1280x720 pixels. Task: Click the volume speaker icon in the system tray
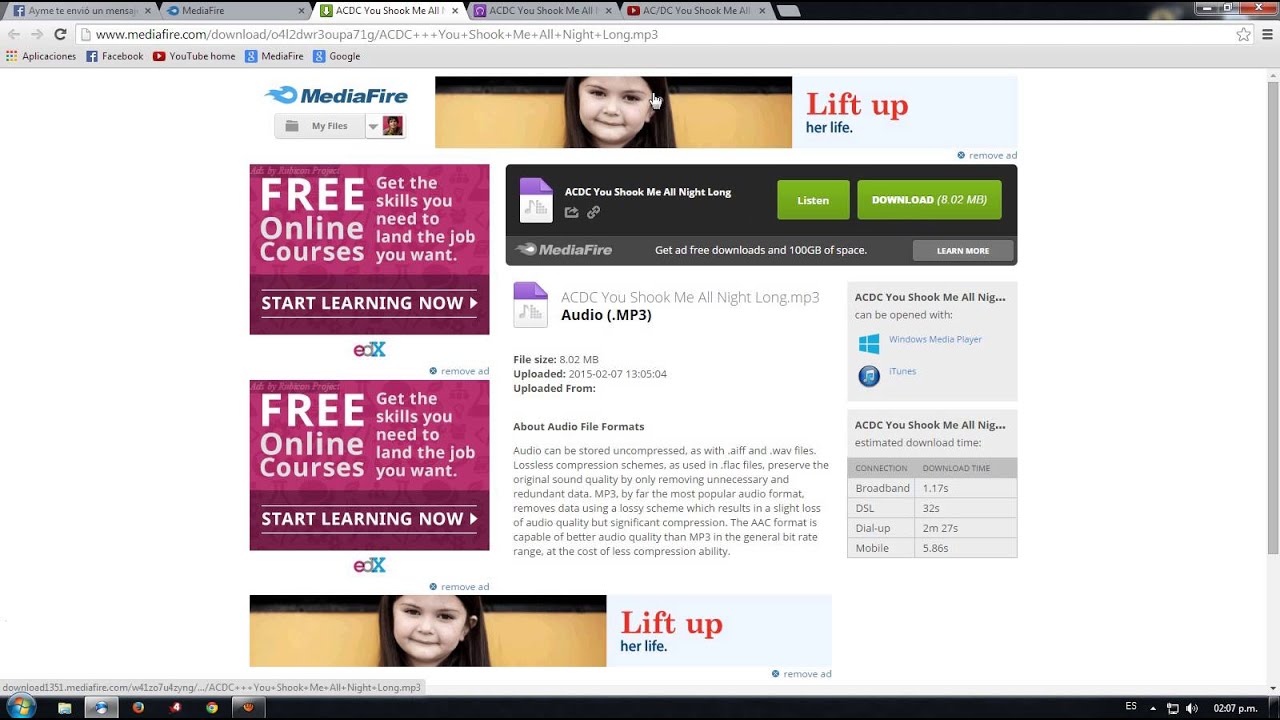[1192, 708]
